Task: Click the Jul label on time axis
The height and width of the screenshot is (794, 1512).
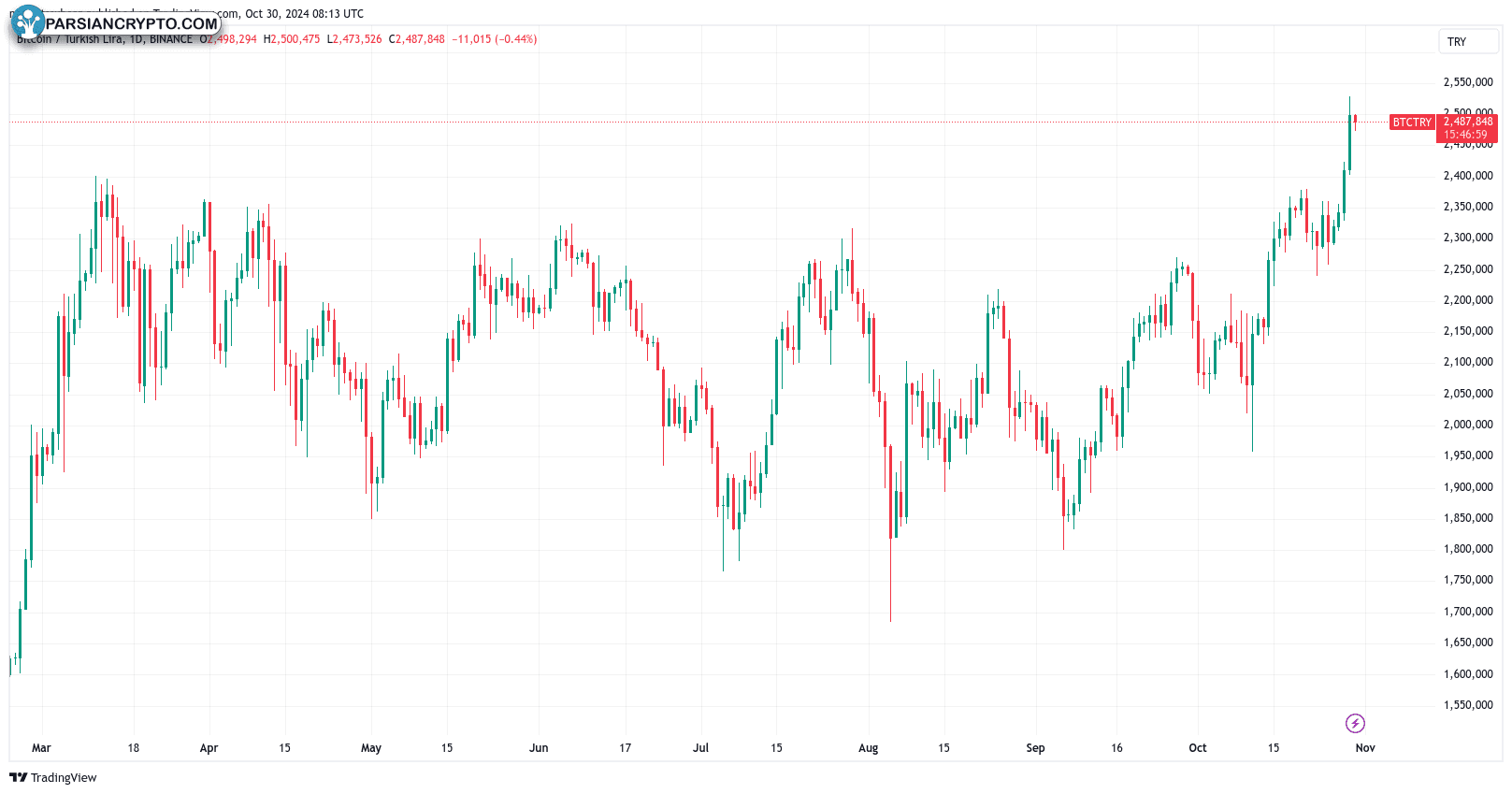Action: [700, 748]
